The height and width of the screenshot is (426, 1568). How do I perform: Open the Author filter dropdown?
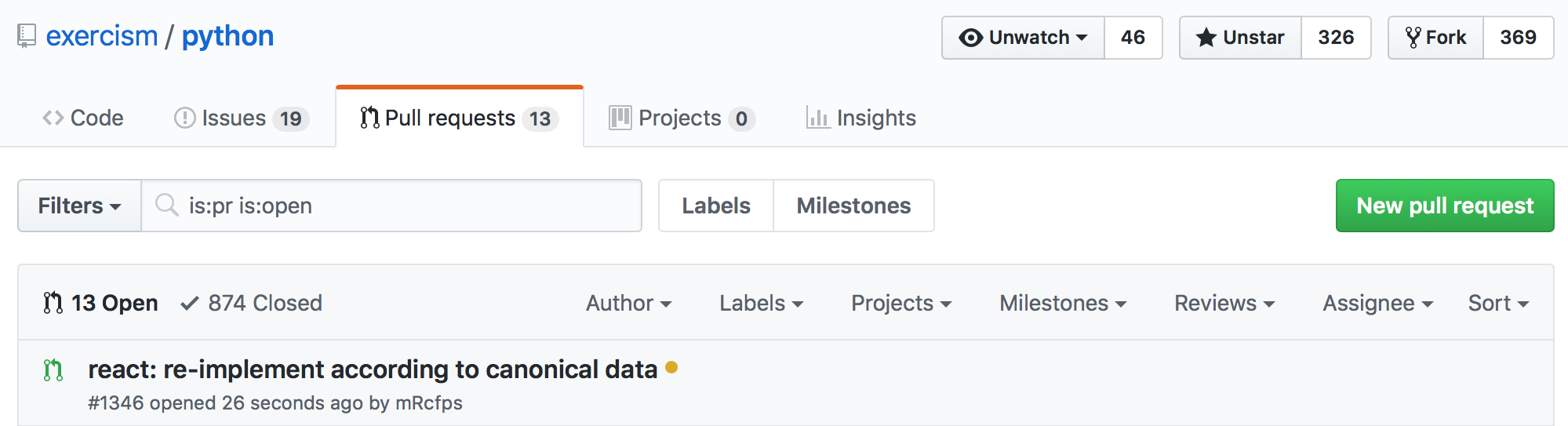628,303
